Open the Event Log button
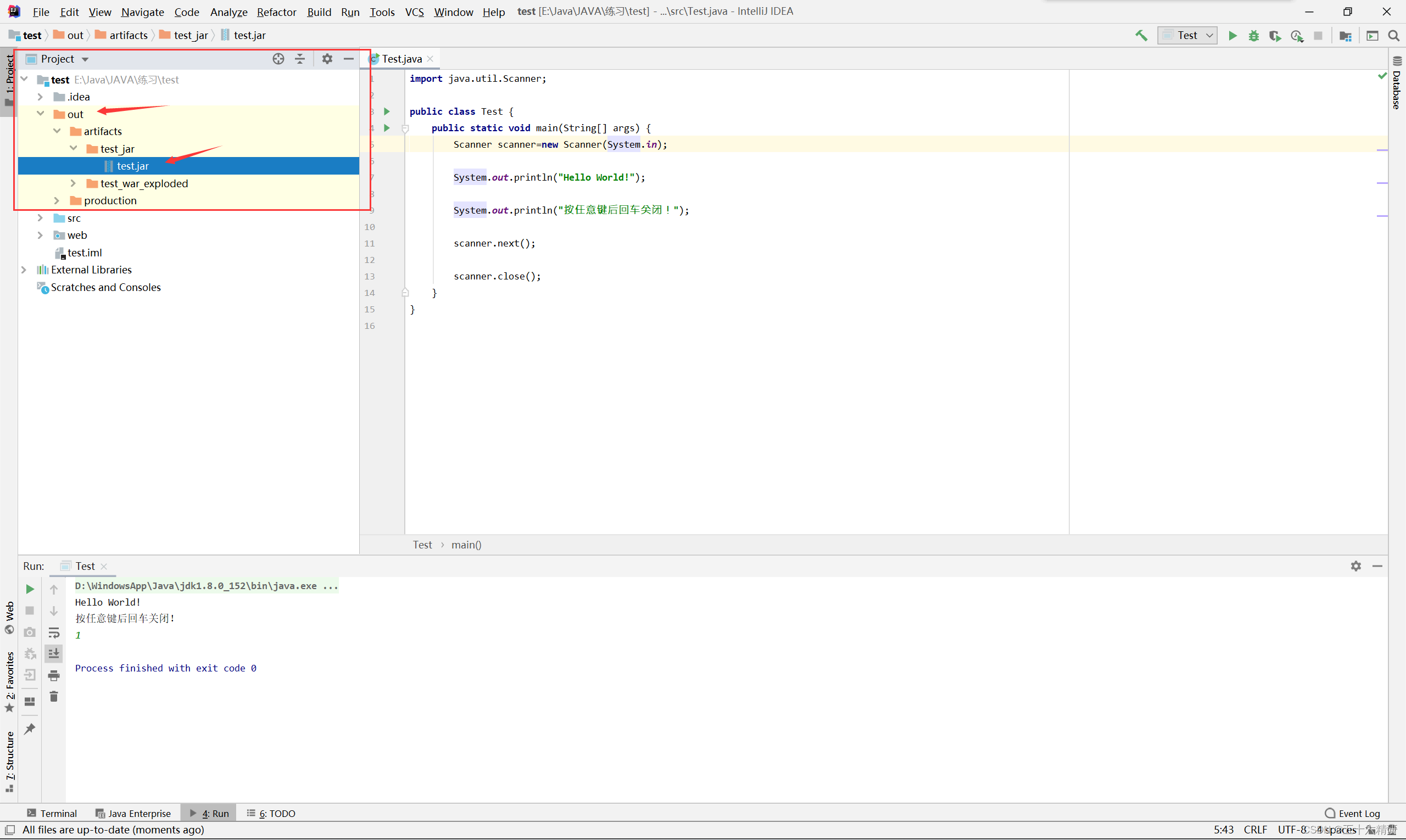Image resolution: width=1406 pixels, height=840 pixels. click(1352, 814)
